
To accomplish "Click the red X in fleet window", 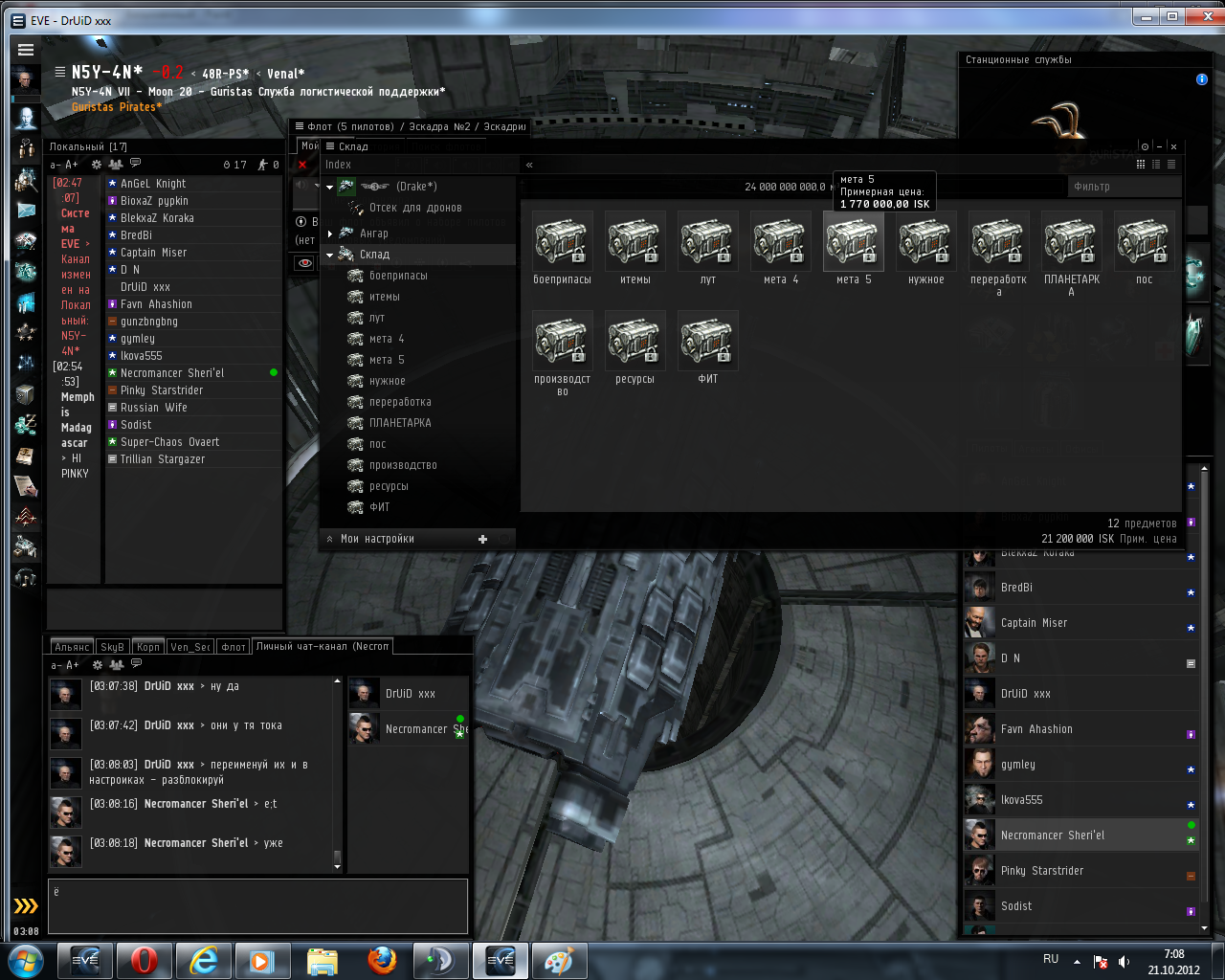I will click(302, 165).
